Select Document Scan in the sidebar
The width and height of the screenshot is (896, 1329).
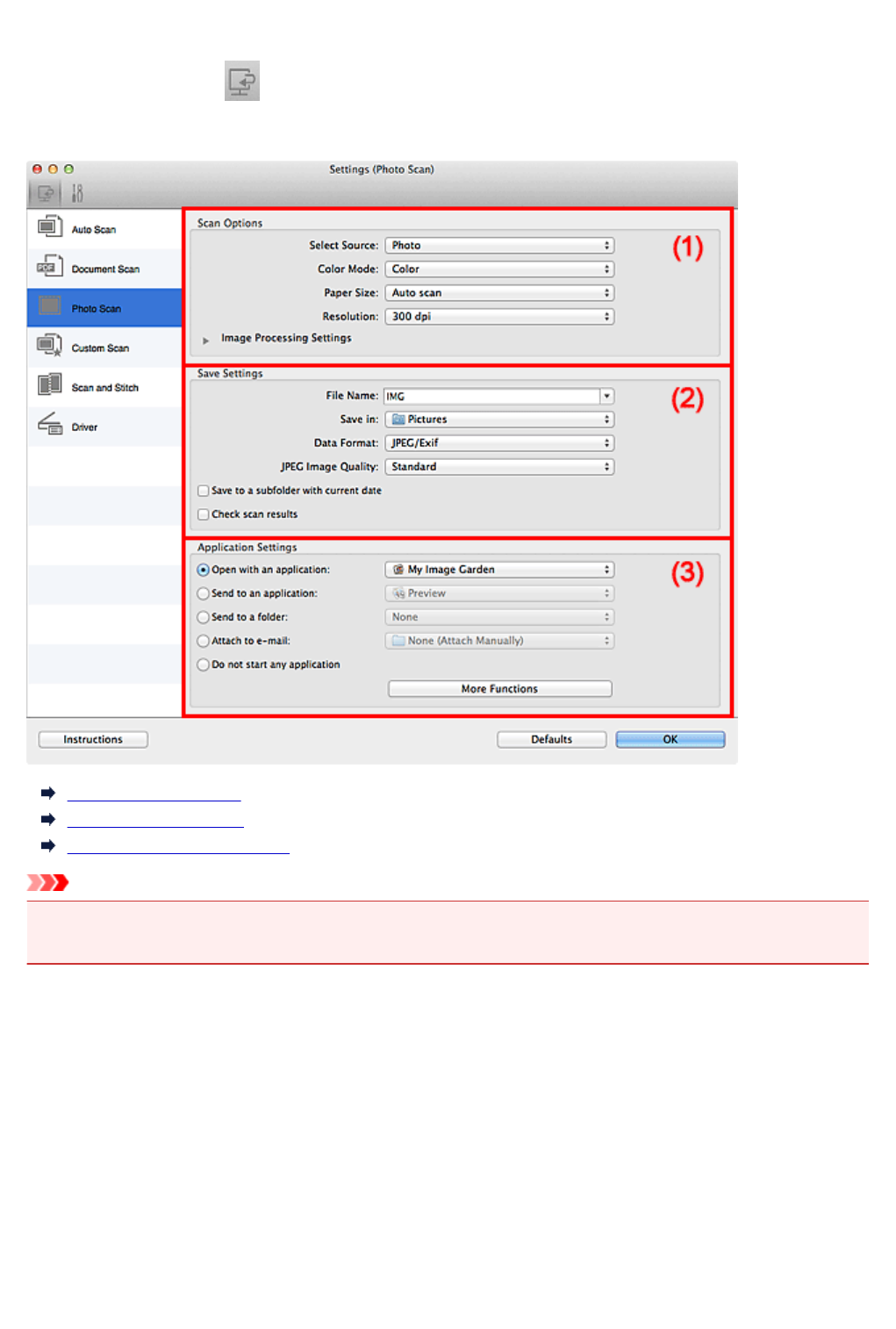[x=104, y=269]
